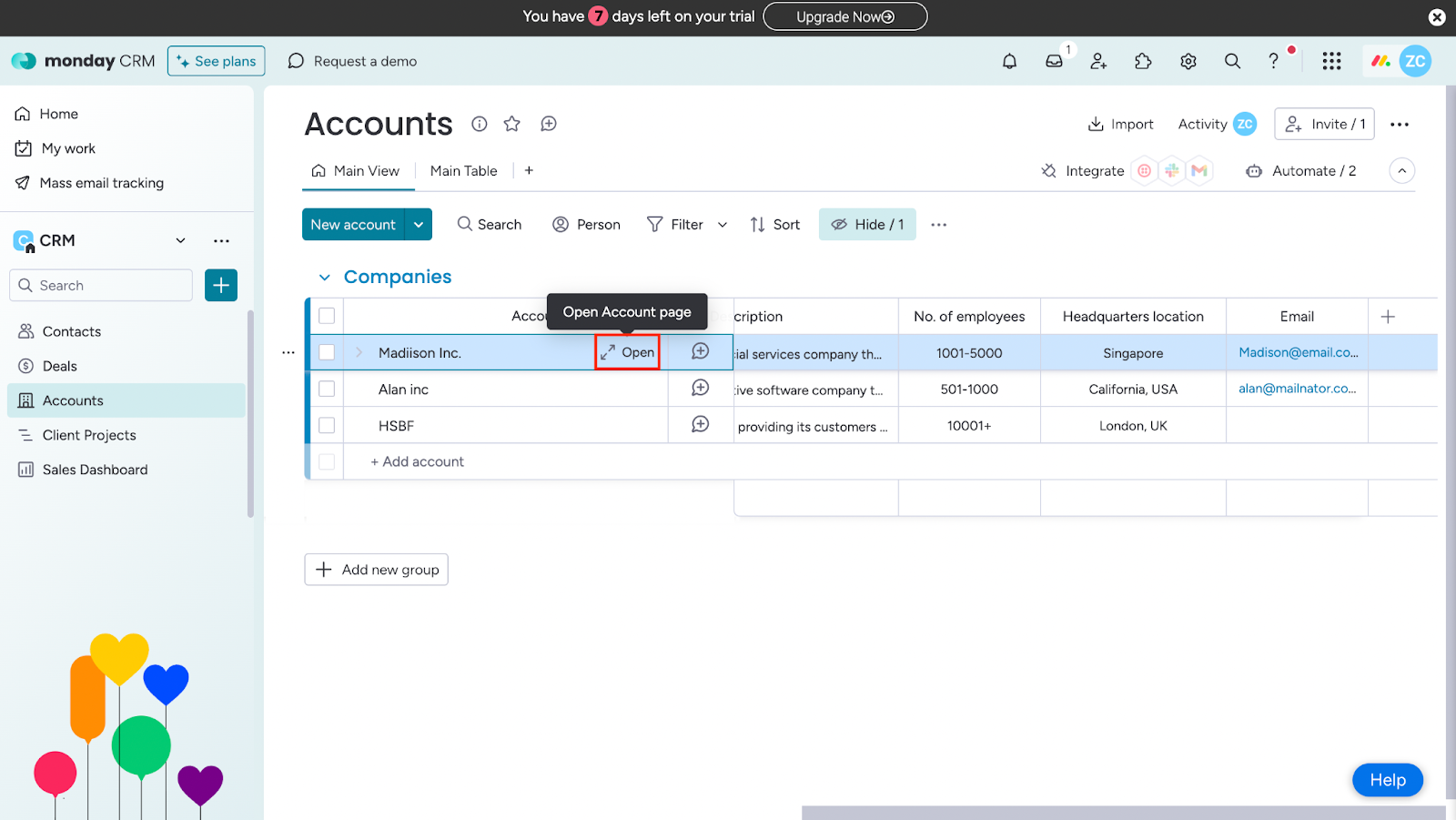Open the help question mark icon

coord(1273,61)
